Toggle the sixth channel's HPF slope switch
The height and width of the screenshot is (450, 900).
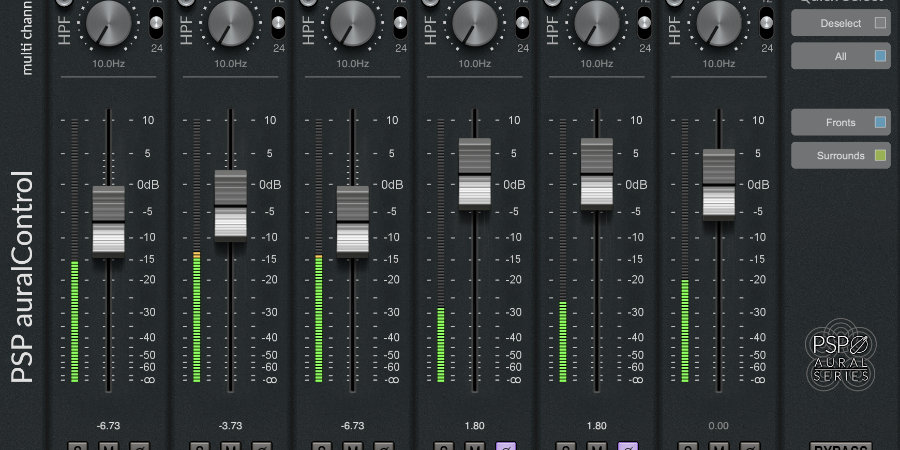point(767,23)
